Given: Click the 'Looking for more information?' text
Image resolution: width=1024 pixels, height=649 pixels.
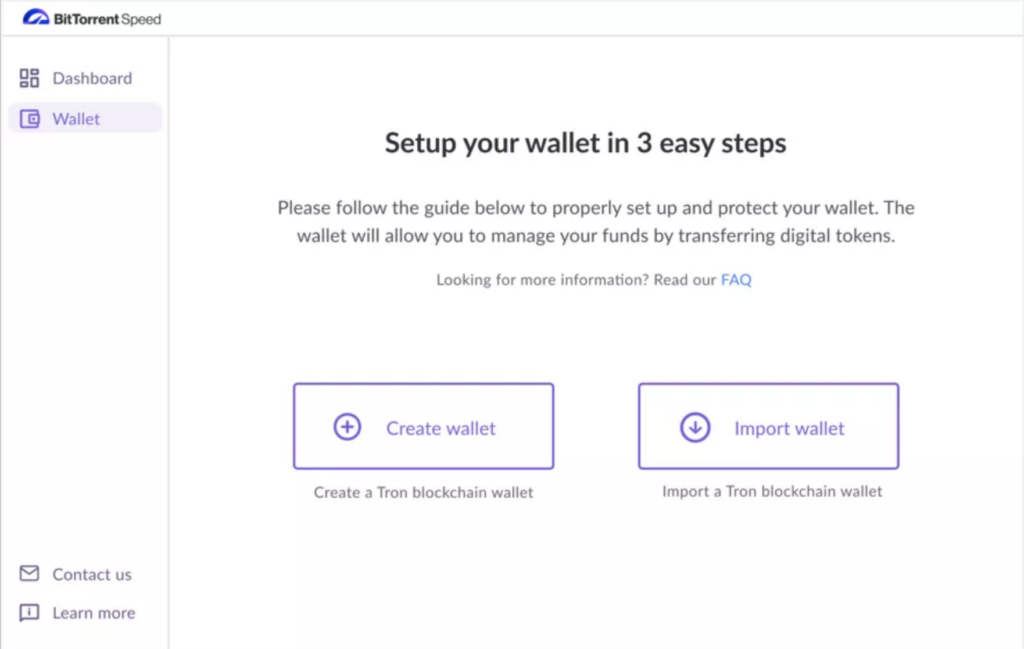Looking at the screenshot, I should click(542, 280).
